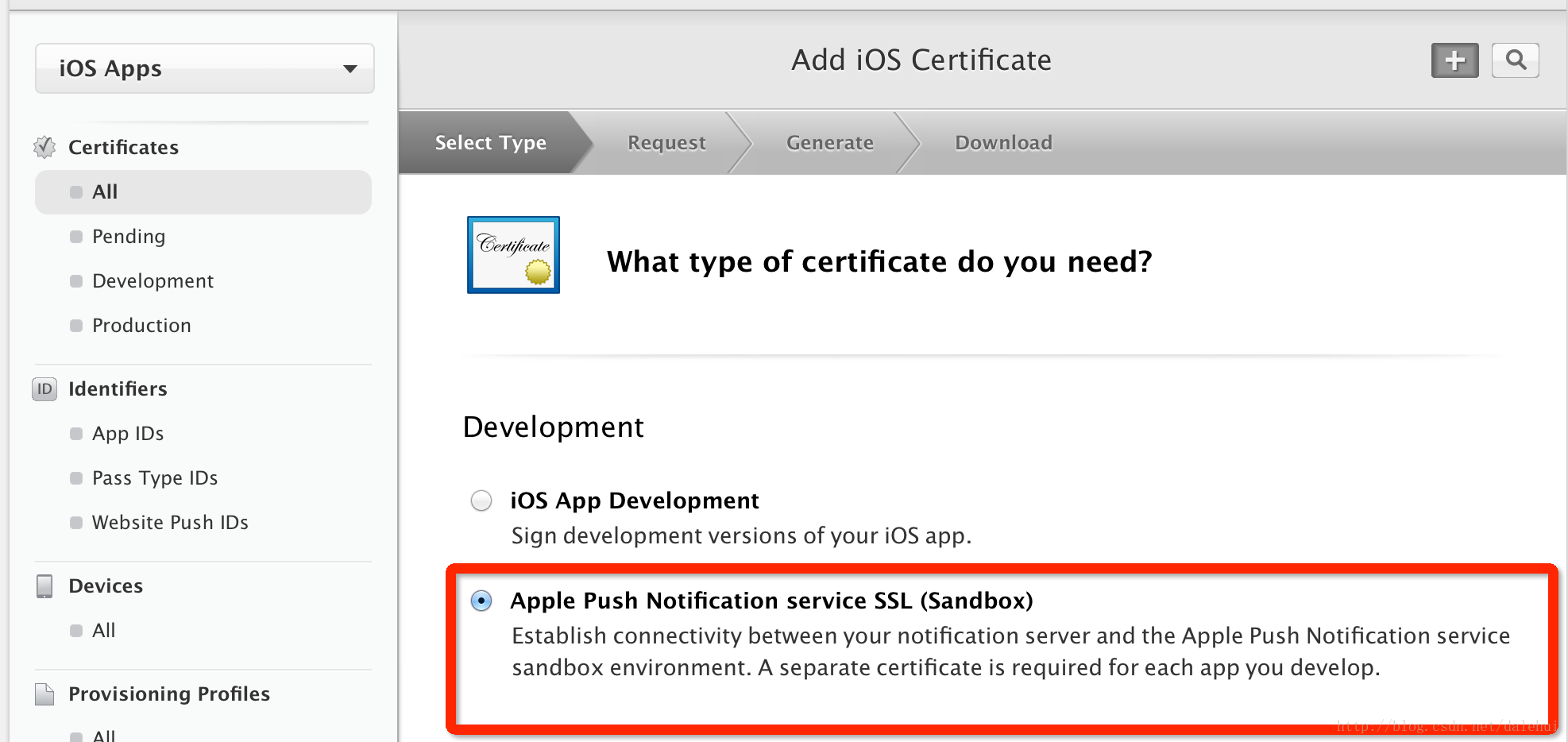1568x742 pixels.
Task: Select Apple Push Notification service SSL radio
Action: click(x=481, y=601)
